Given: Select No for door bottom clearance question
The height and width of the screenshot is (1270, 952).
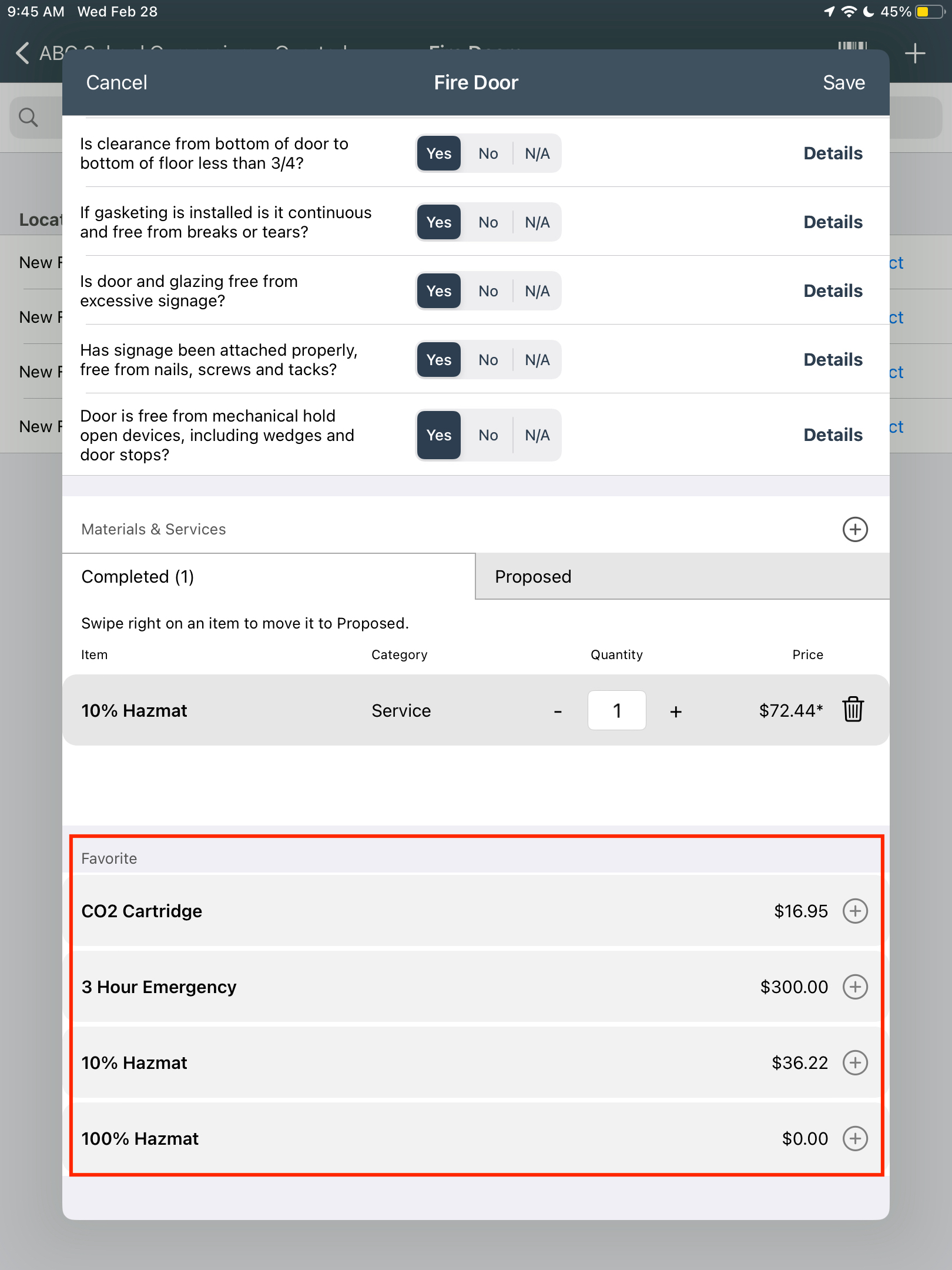Looking at the screenshot, I should click(488, 153).
